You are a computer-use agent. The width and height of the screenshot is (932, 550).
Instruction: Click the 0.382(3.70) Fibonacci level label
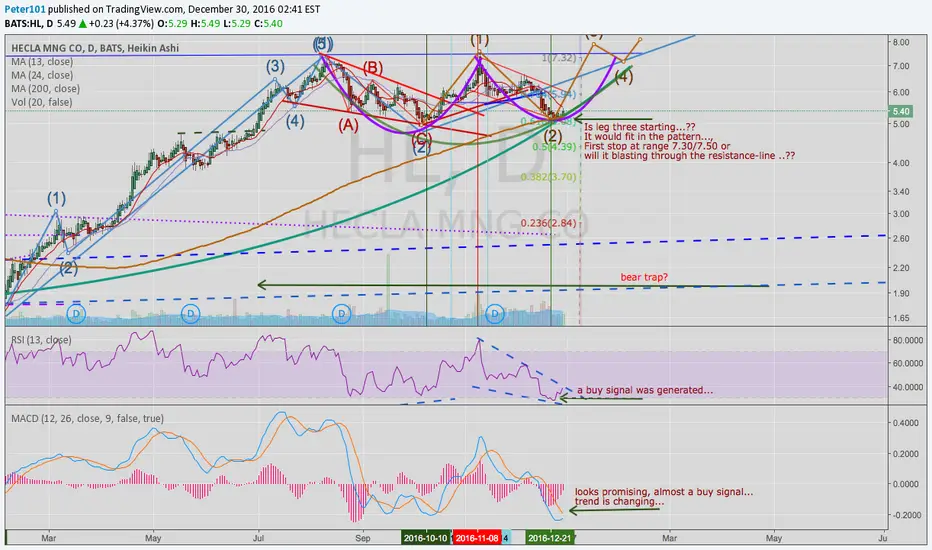pos(549,177)
